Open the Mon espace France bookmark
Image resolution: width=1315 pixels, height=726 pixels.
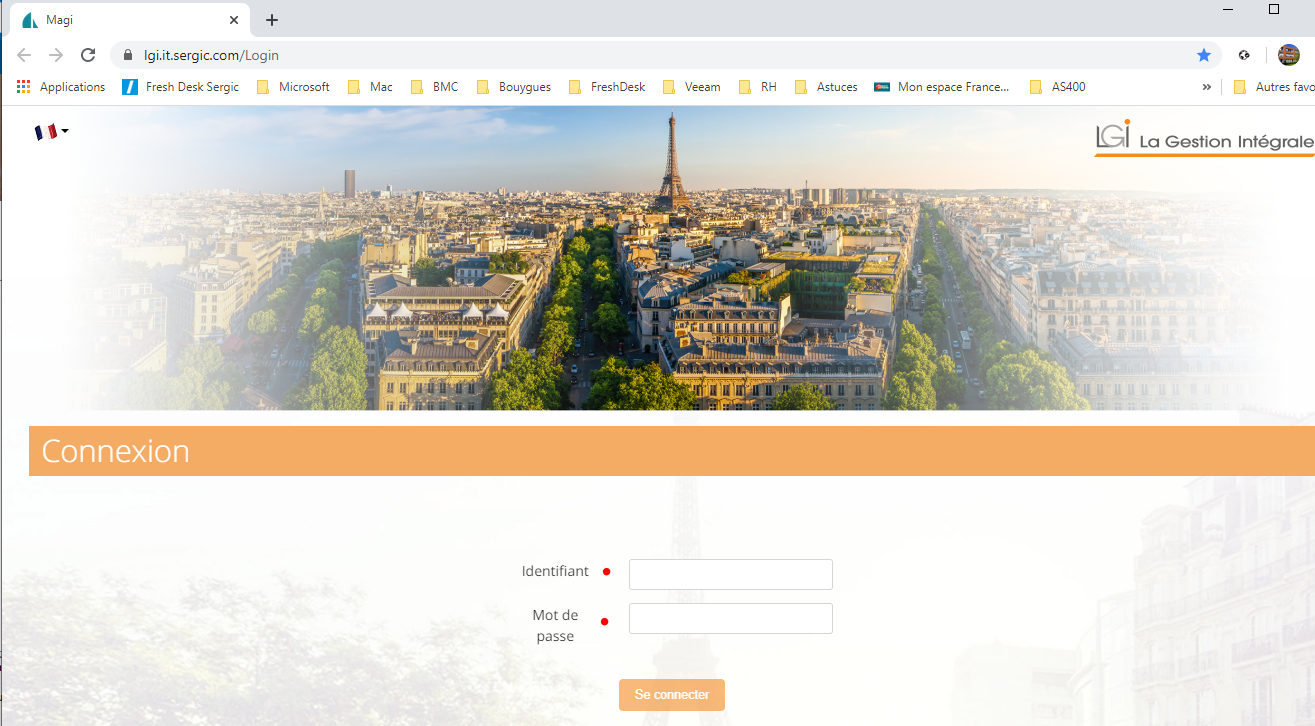[x=942, y=87]
